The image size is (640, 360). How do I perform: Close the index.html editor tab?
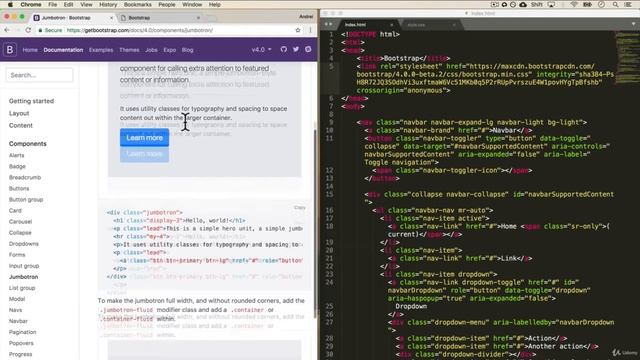pos(391,25)
